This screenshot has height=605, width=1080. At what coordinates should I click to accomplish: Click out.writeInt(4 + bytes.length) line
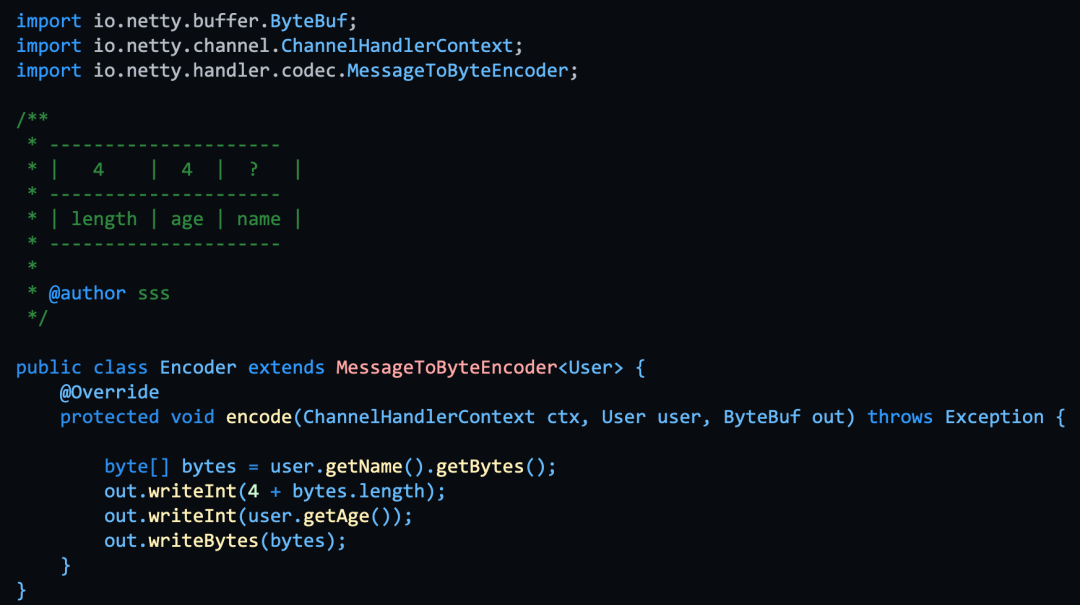275,491
